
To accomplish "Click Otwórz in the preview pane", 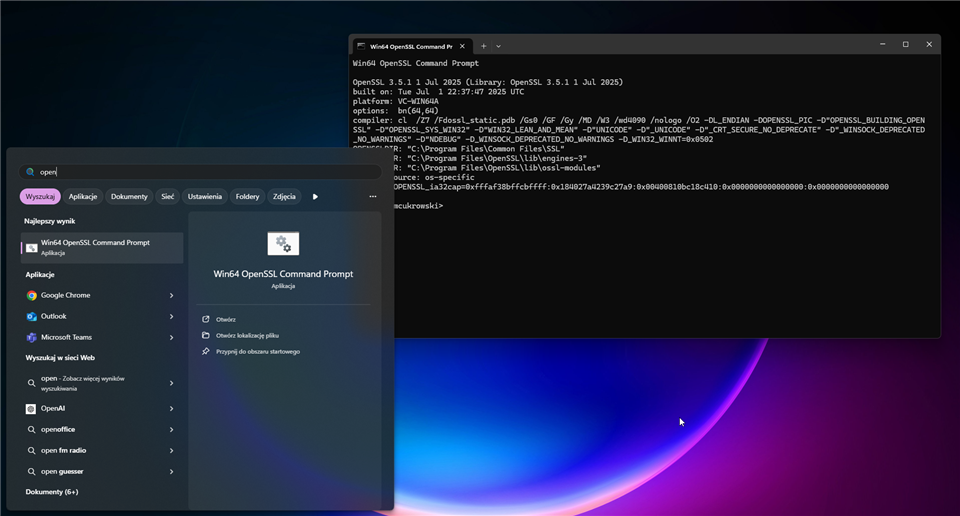I will tap(226, 320).
